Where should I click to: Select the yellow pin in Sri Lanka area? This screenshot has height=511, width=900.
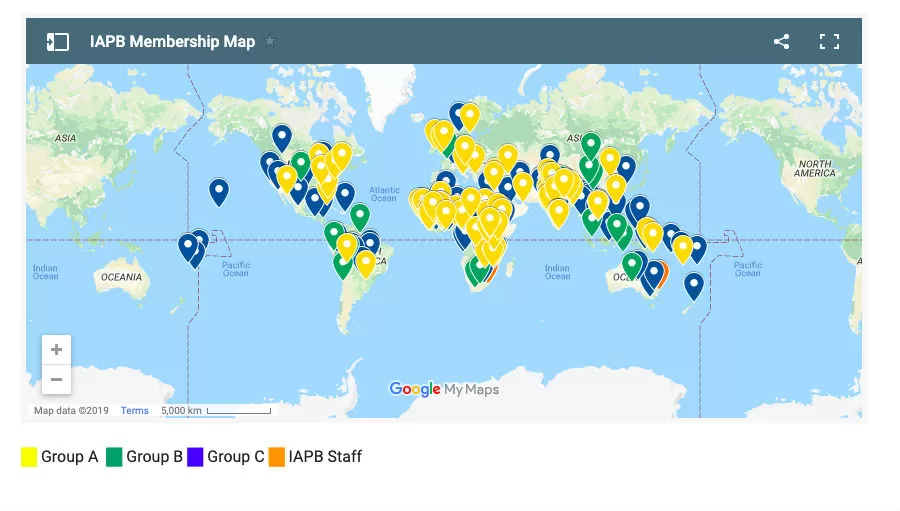(558, 212)
